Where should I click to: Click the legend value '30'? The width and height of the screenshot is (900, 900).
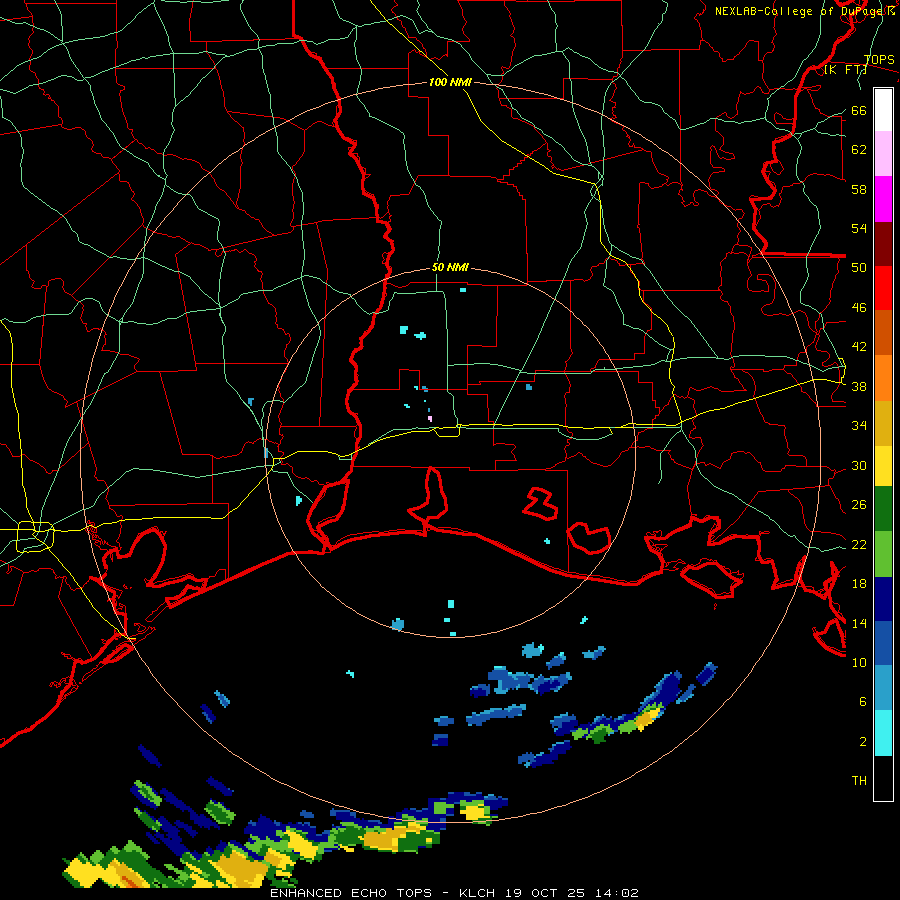tap(859, 465)
